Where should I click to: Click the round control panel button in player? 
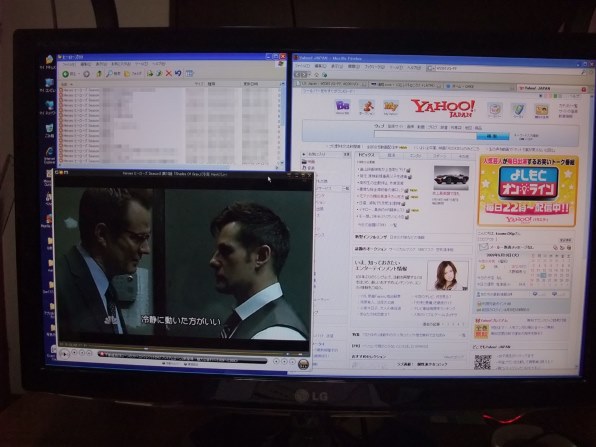(x=303, y=364)
